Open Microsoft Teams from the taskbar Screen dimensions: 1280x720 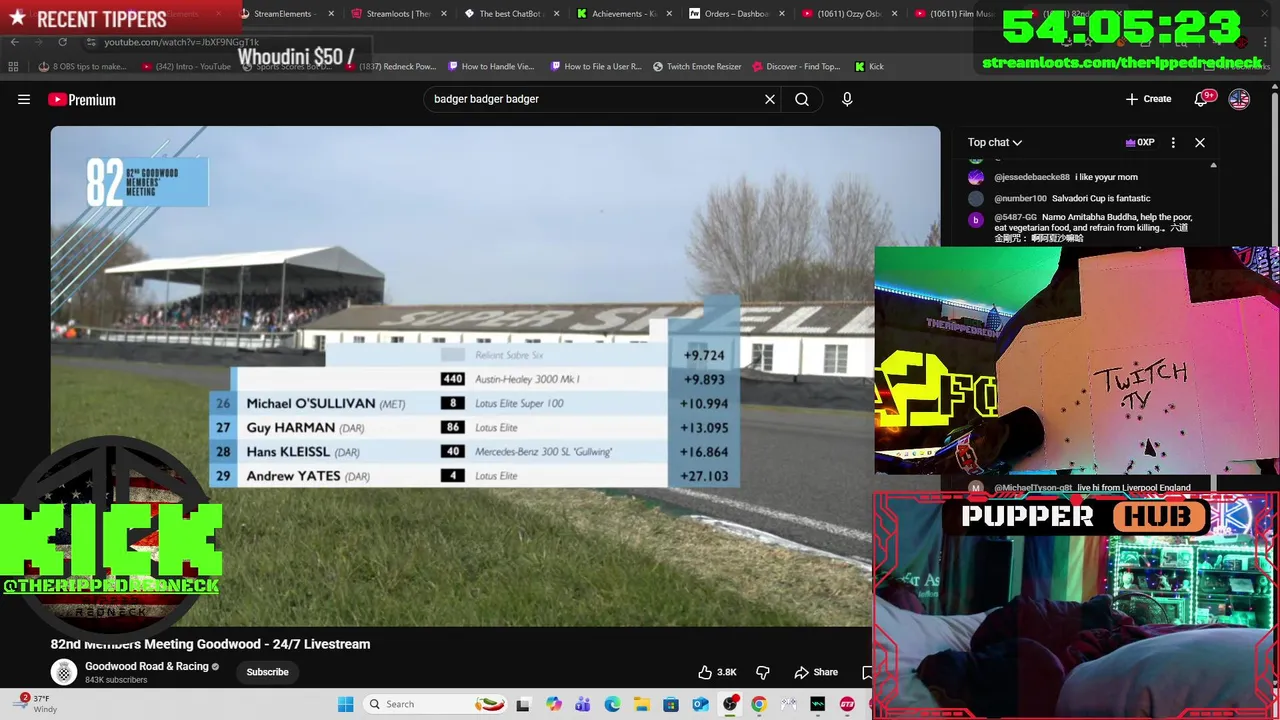click(x=583, y=704)
